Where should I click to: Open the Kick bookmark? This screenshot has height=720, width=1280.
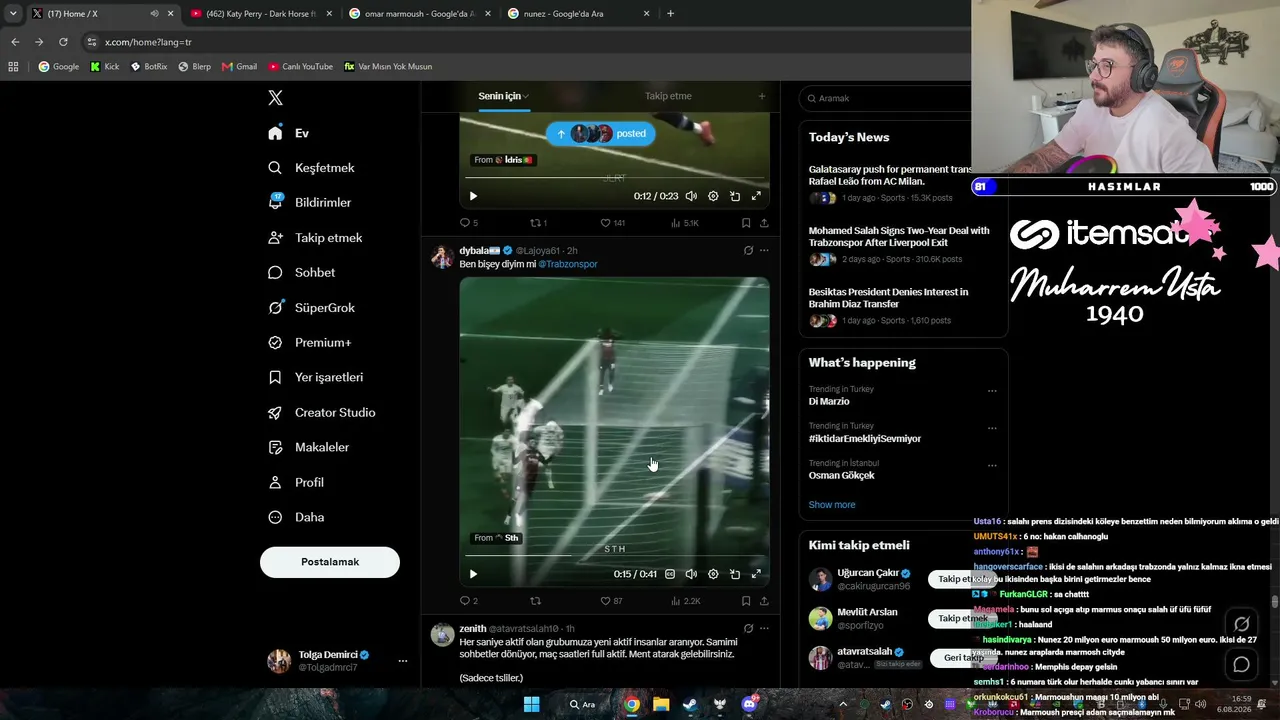[x=104, y=67]
